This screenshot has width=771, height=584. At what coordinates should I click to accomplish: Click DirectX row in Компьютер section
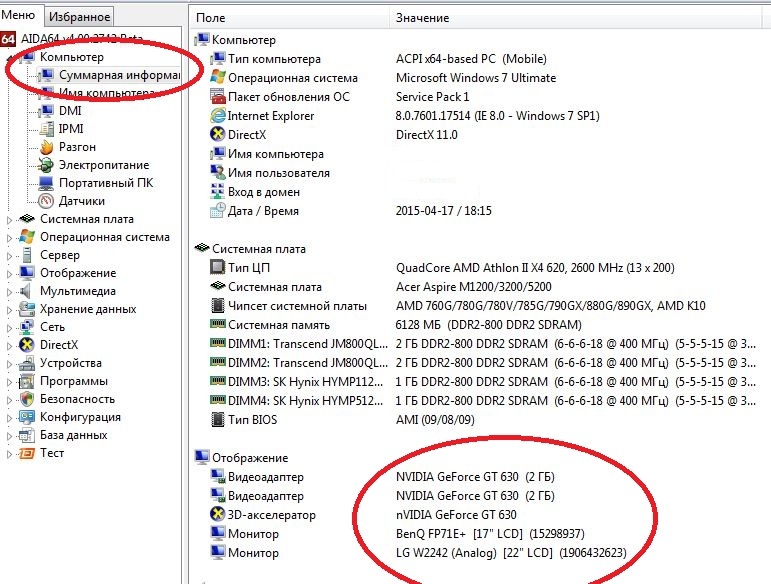pyautogui.click(x=479, y=135)
